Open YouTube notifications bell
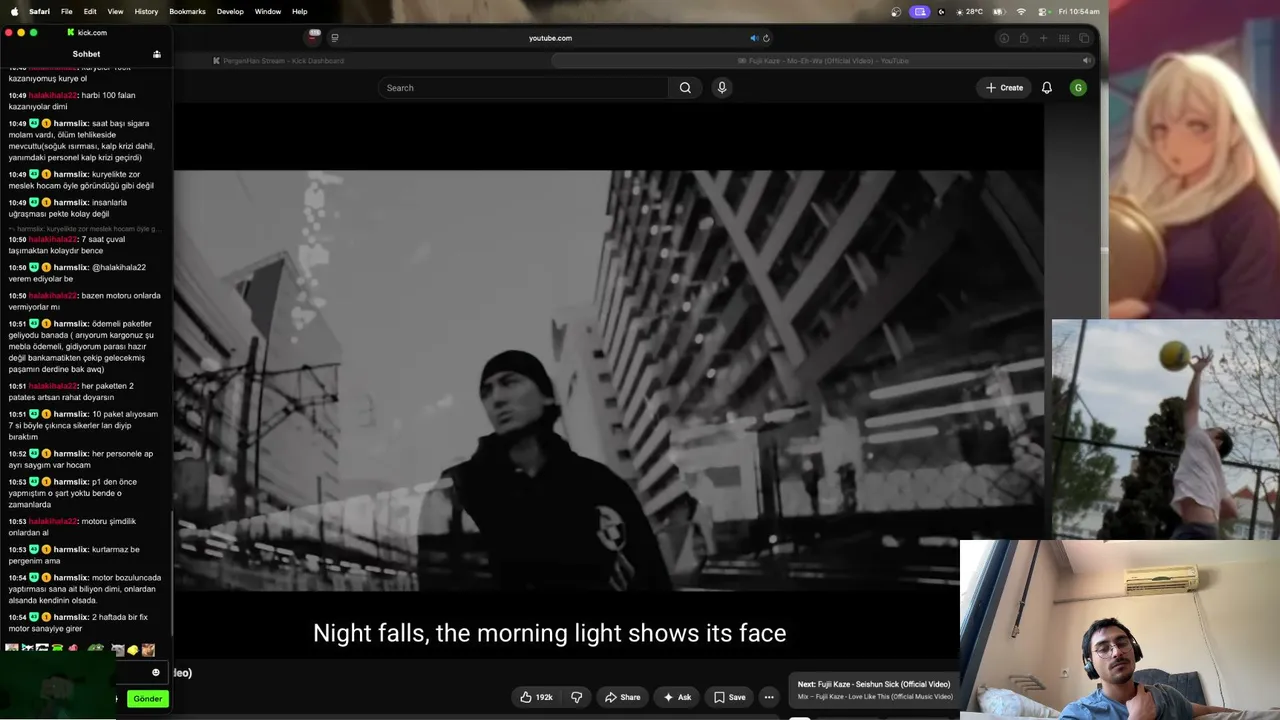Image resolution: width=1280 pixels, height=720 pixels. [1047, 88]
